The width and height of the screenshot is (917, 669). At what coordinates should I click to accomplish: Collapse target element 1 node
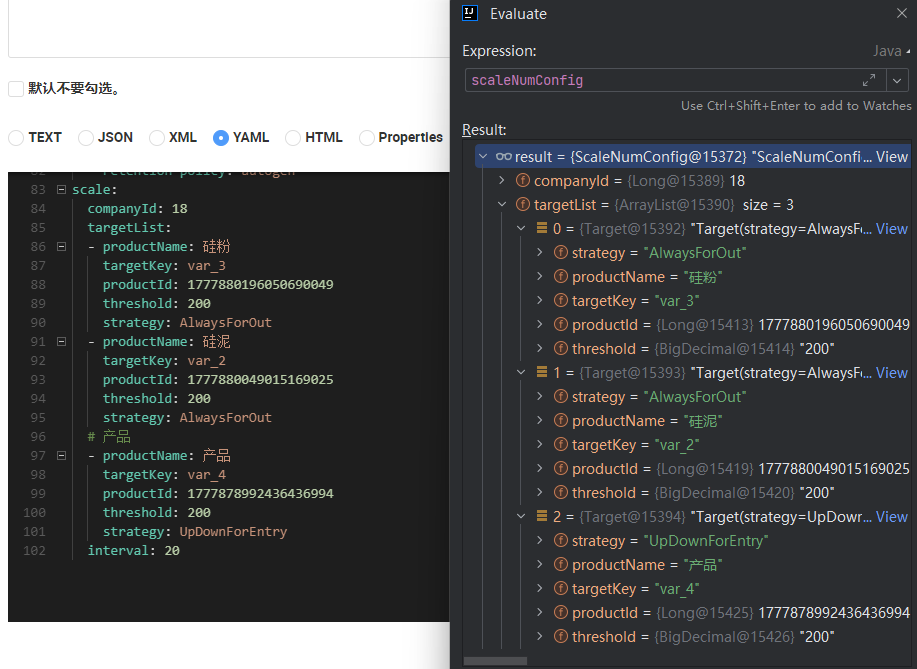click(521, 373)
